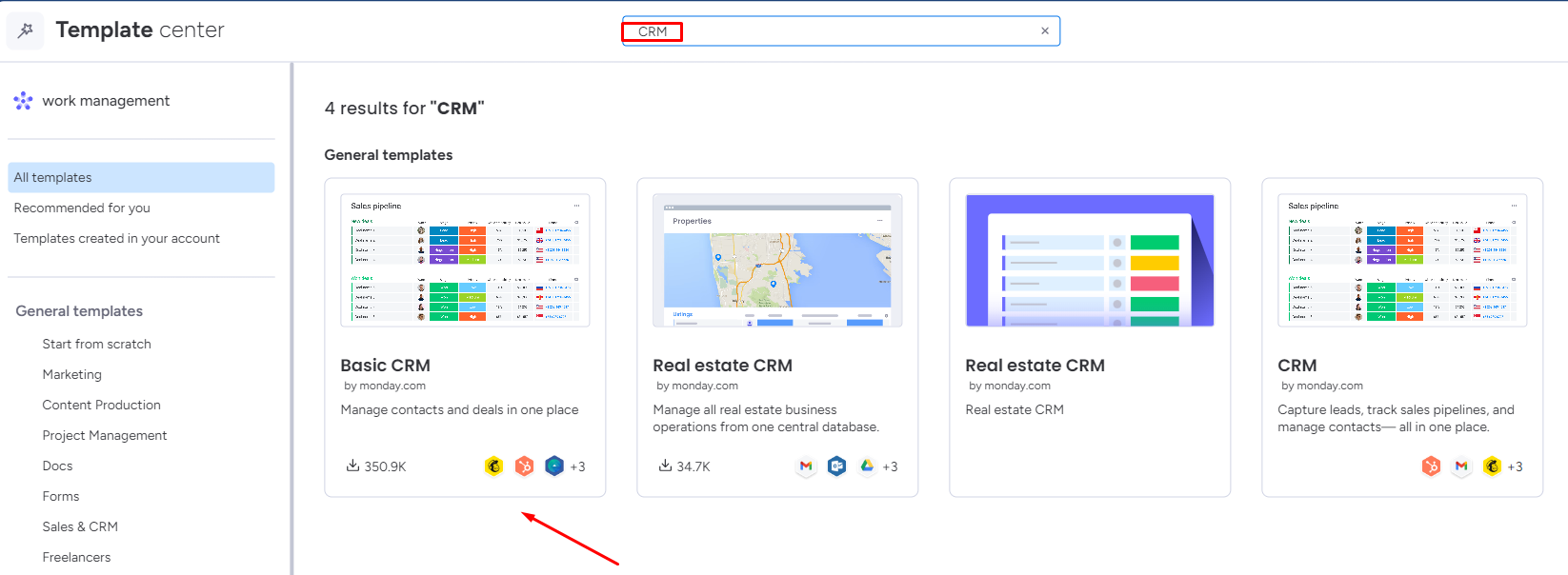Click the CRM card title
This screenshot has height=575, width=1568.
(x=1297, y=366)
